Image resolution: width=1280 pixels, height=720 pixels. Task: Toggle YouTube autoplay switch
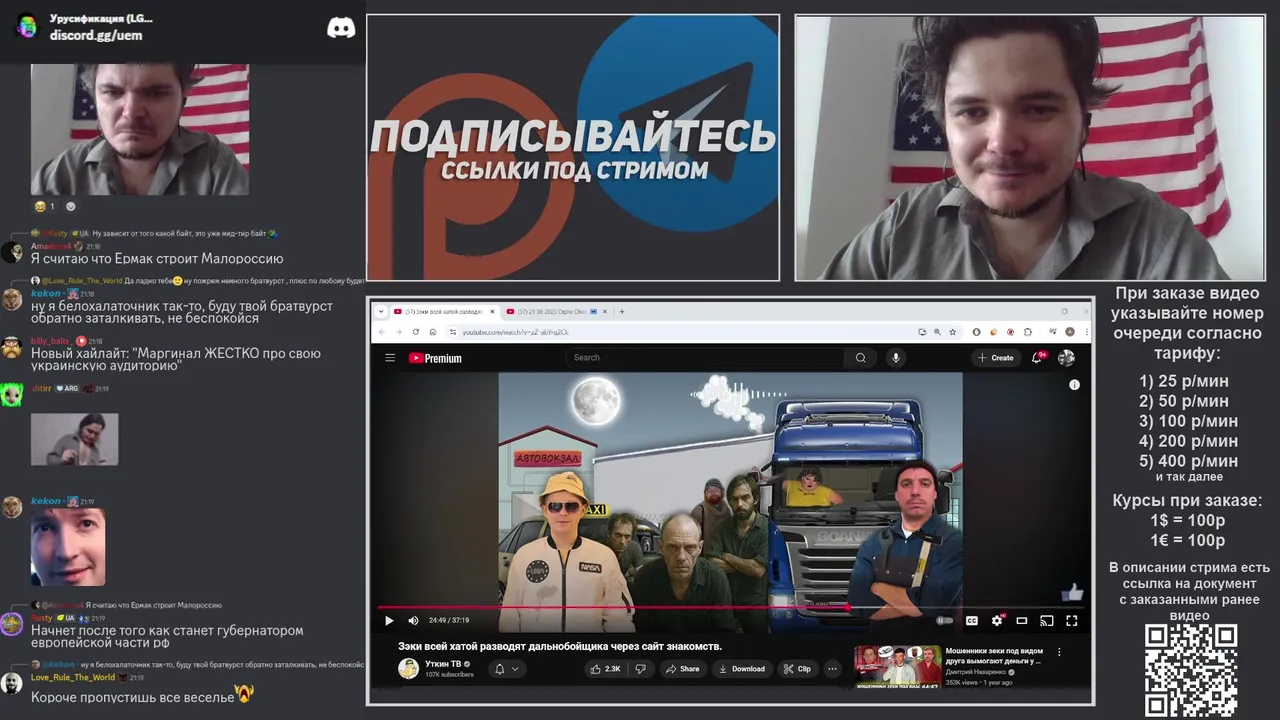pos(944,621)
